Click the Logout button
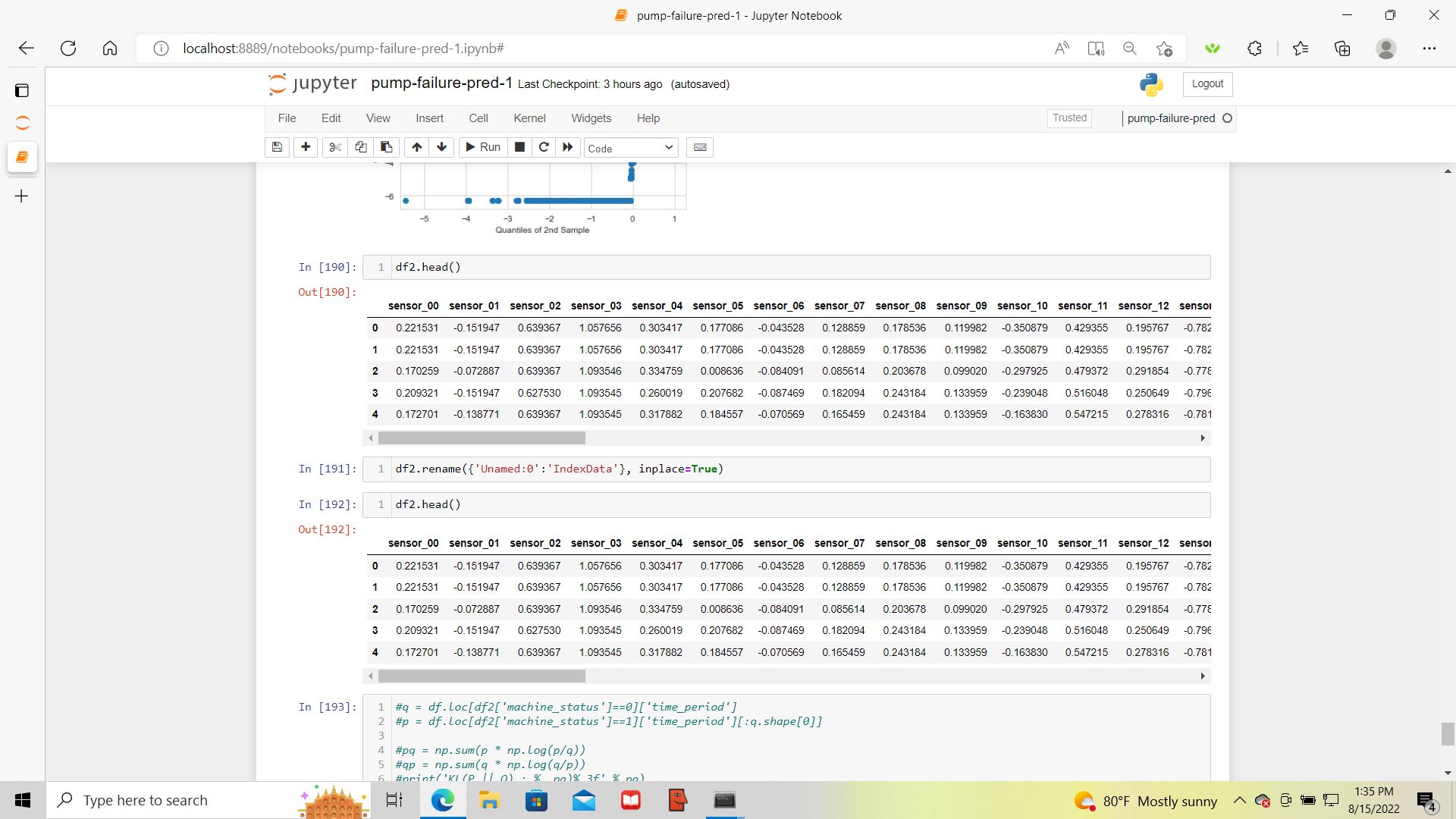1456x819 pixels. pyautogui.click(x=1207, y=84)
